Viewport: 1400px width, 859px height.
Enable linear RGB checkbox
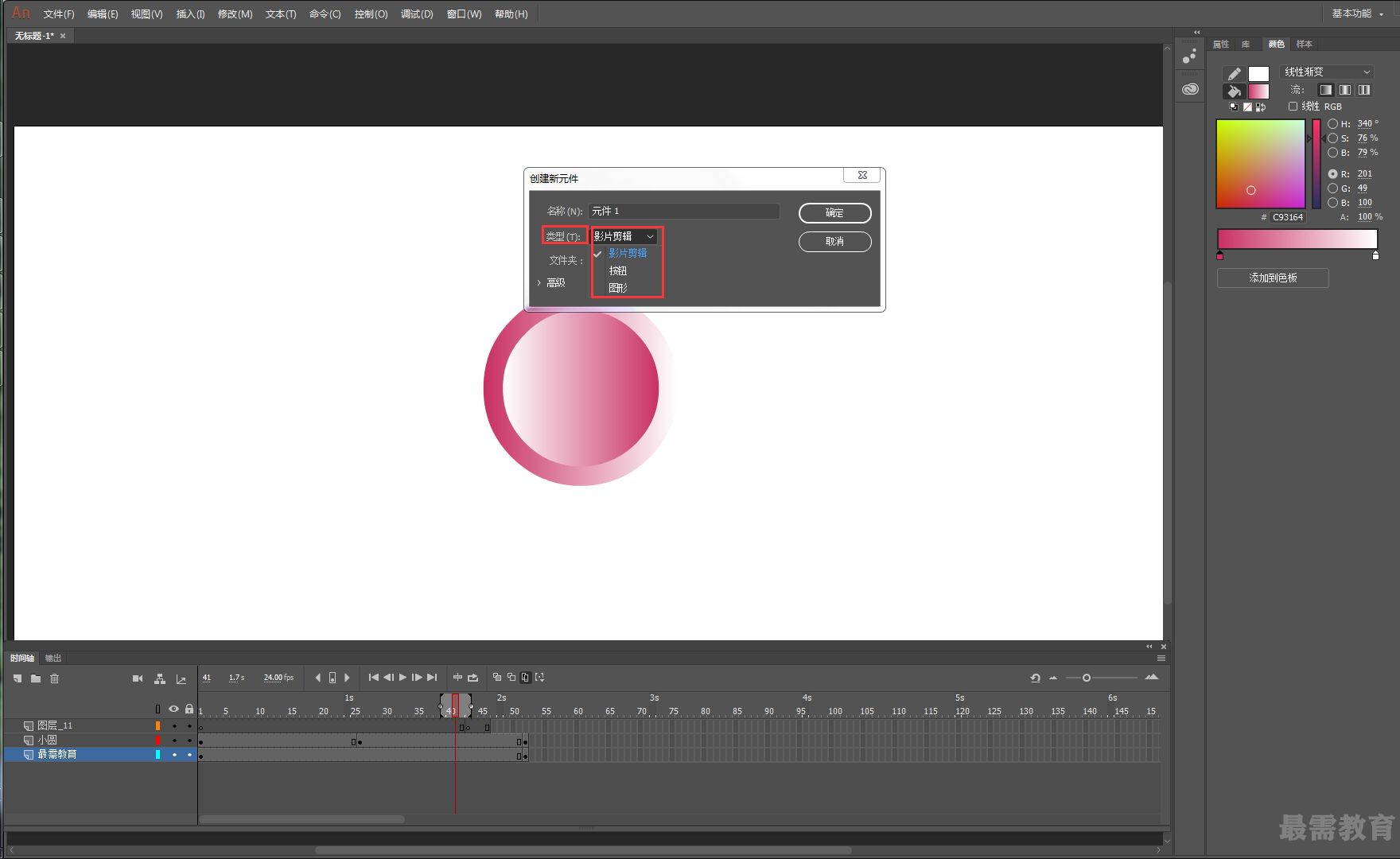point(1293,107)
